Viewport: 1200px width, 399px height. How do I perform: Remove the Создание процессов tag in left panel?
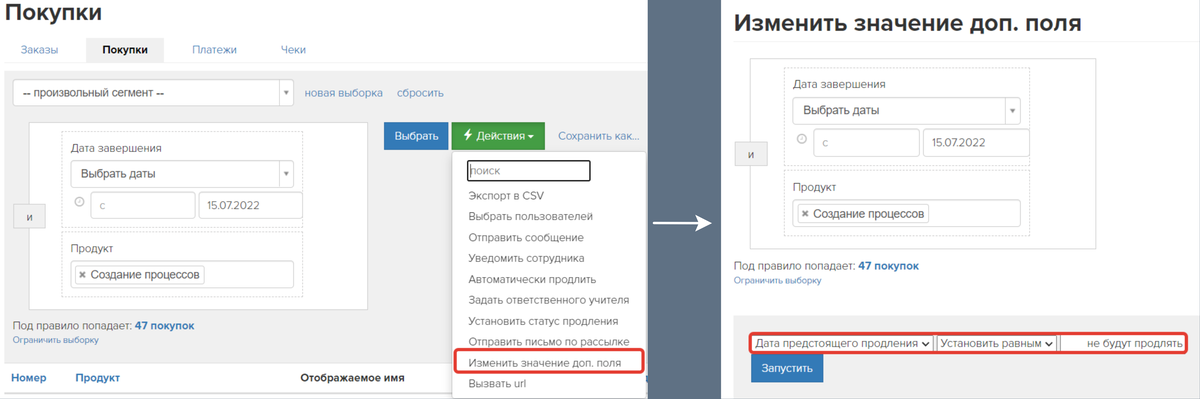tap(82, 274)
